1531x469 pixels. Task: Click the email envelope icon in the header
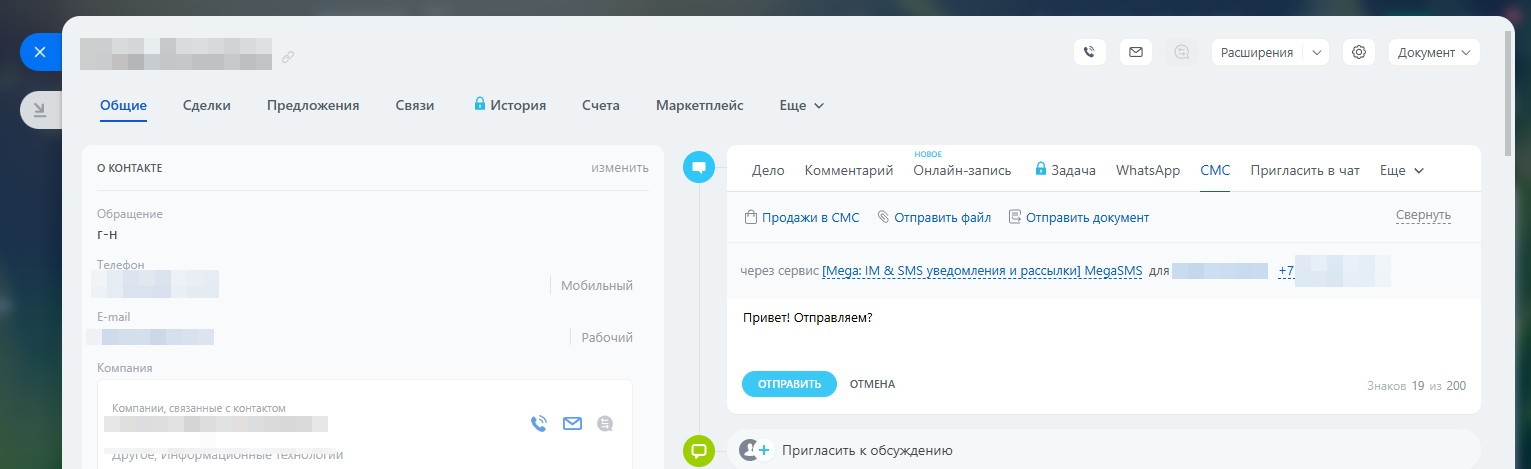[1135, 52]
